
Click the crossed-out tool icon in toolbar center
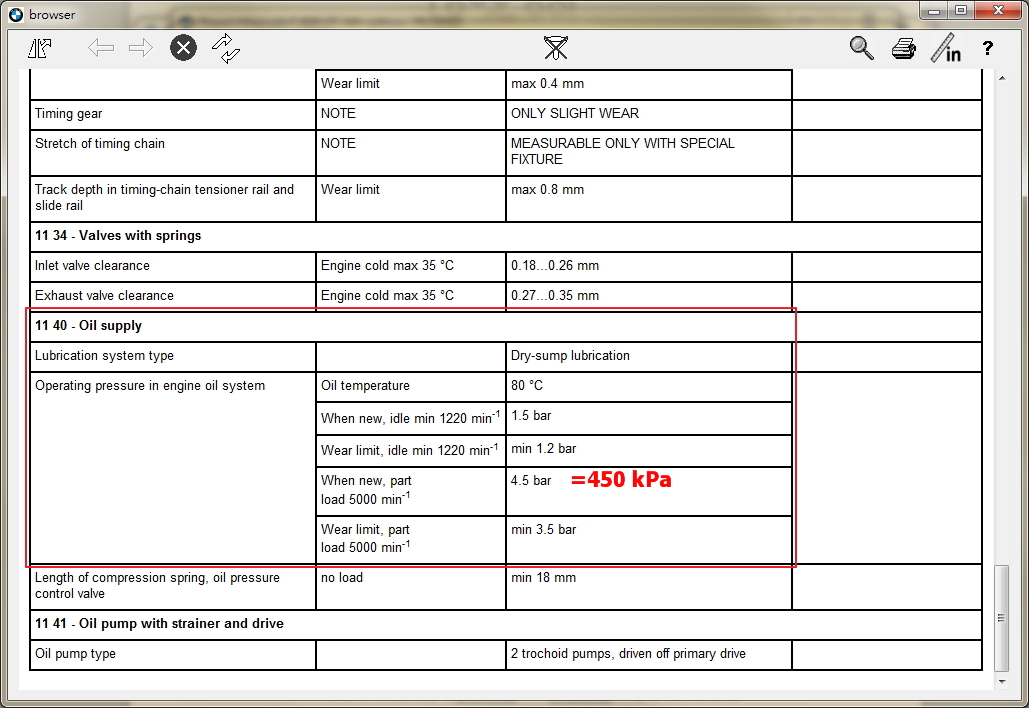[555, 48]
